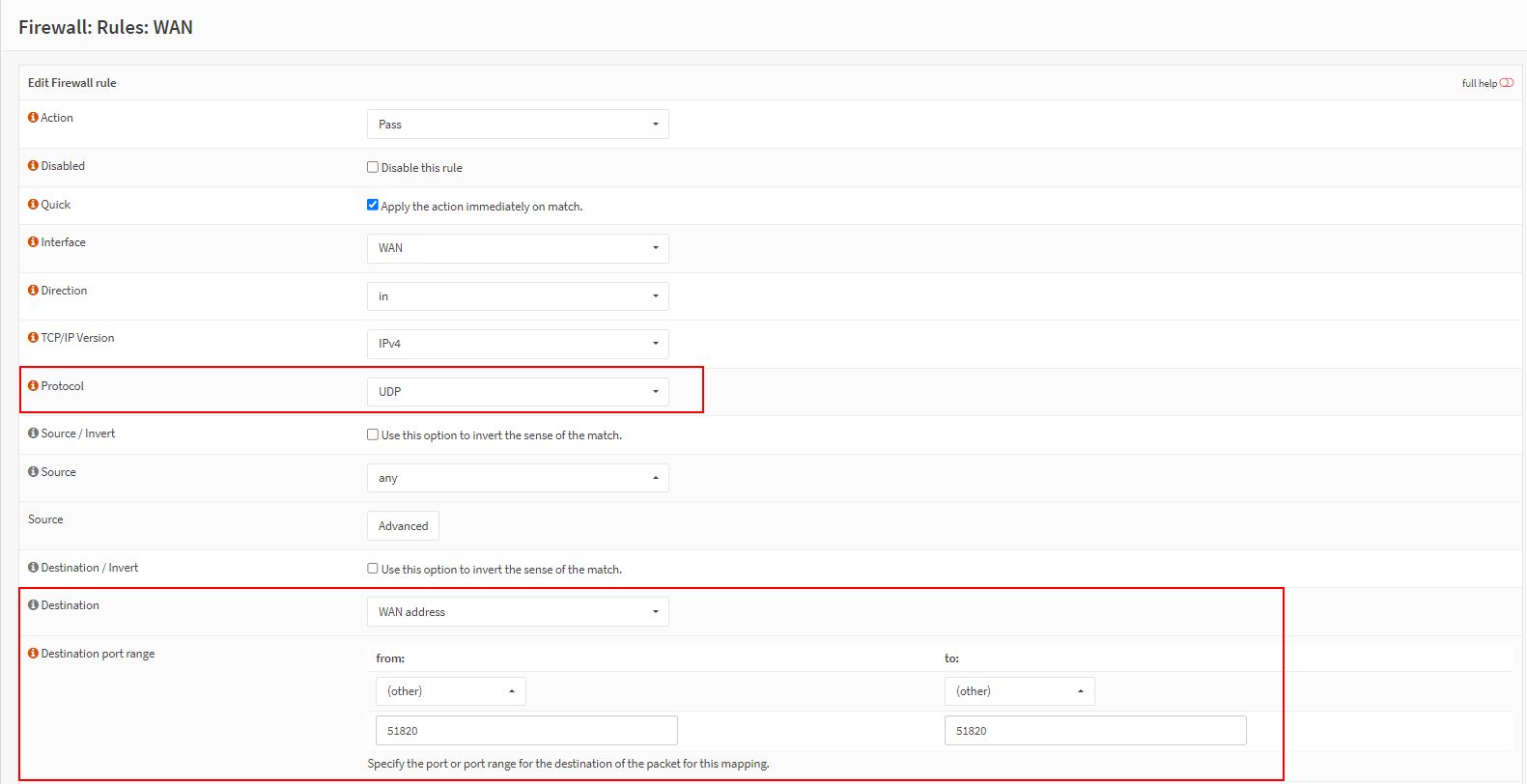Click the info icon next to Direction
Image resolution: width=1527 pixels, height=784 pixels.
pyautogui.click(x=33, y=291)
